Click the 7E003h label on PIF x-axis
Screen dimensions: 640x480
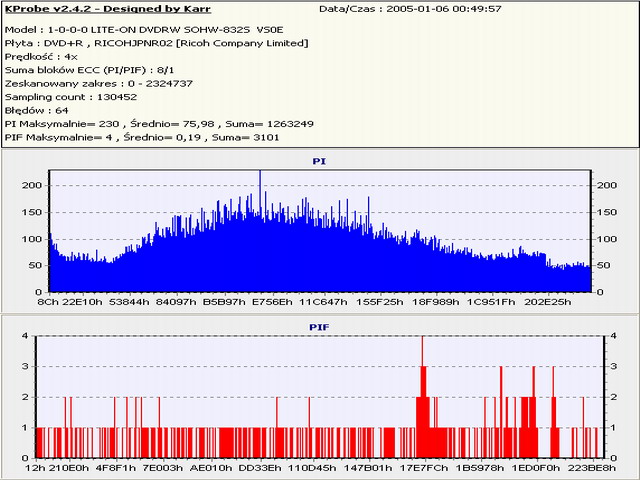[x=163, y=468]
